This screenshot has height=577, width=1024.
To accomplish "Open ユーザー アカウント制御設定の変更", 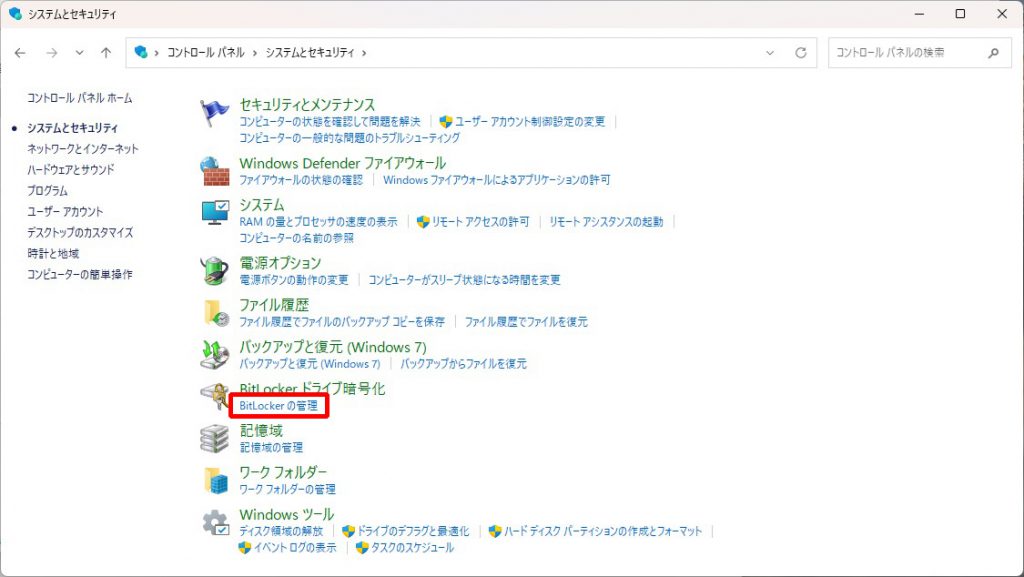I will pyautogui.click(x=530, y=121).
